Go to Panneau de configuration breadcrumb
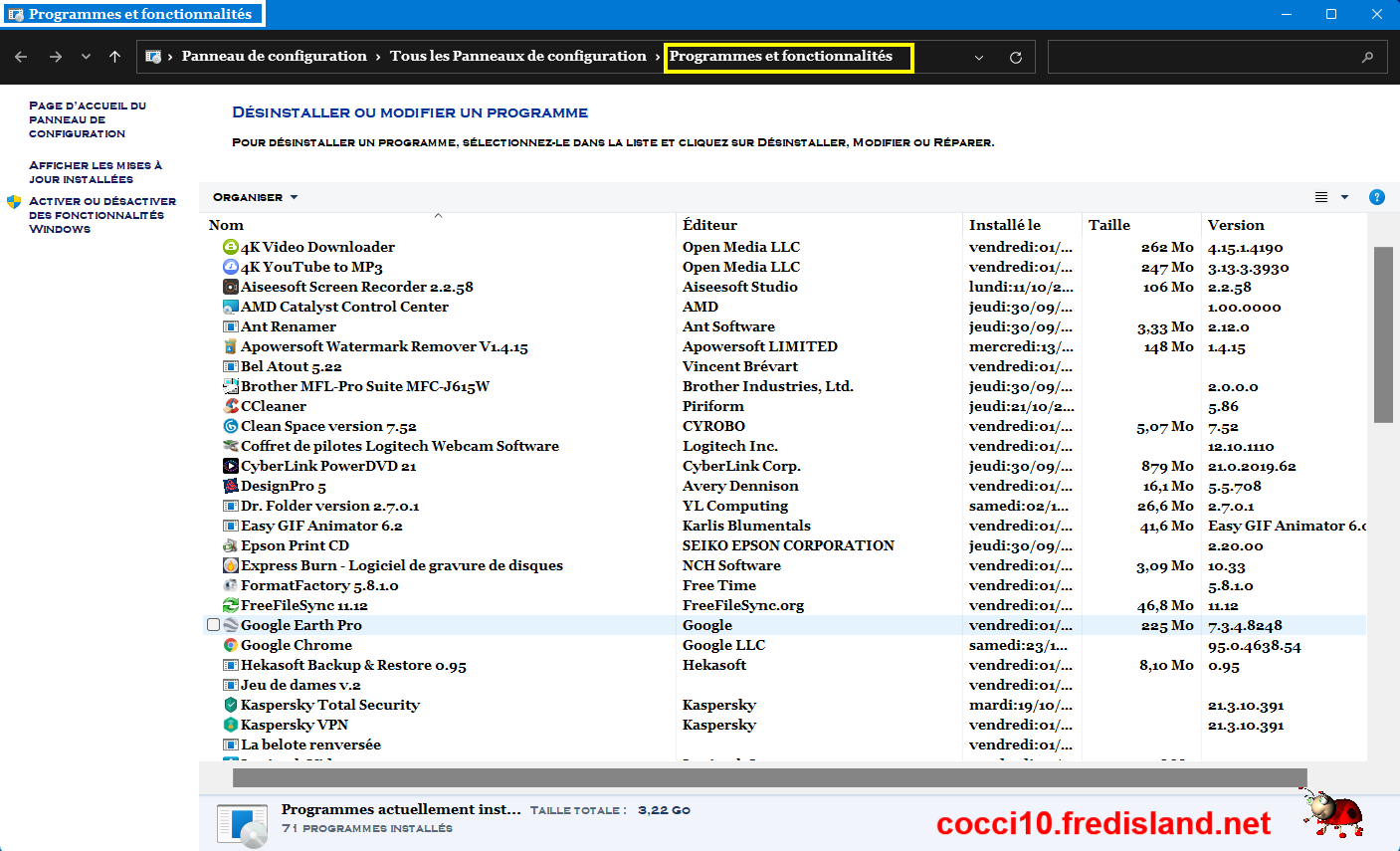Viewport: 1400px width, 851px height. click(275, 57)
